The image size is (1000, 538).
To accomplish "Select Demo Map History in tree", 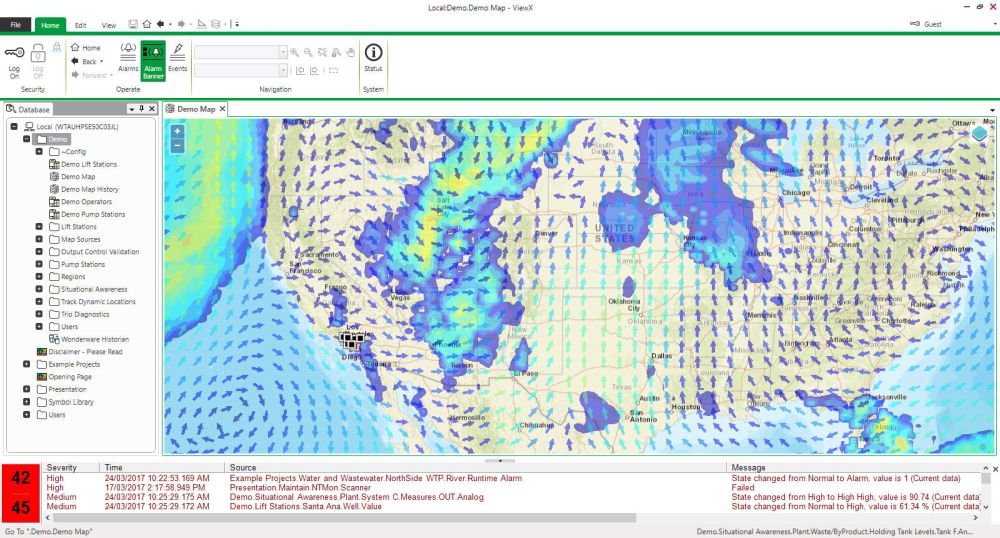I will click(x=89, y=189).
